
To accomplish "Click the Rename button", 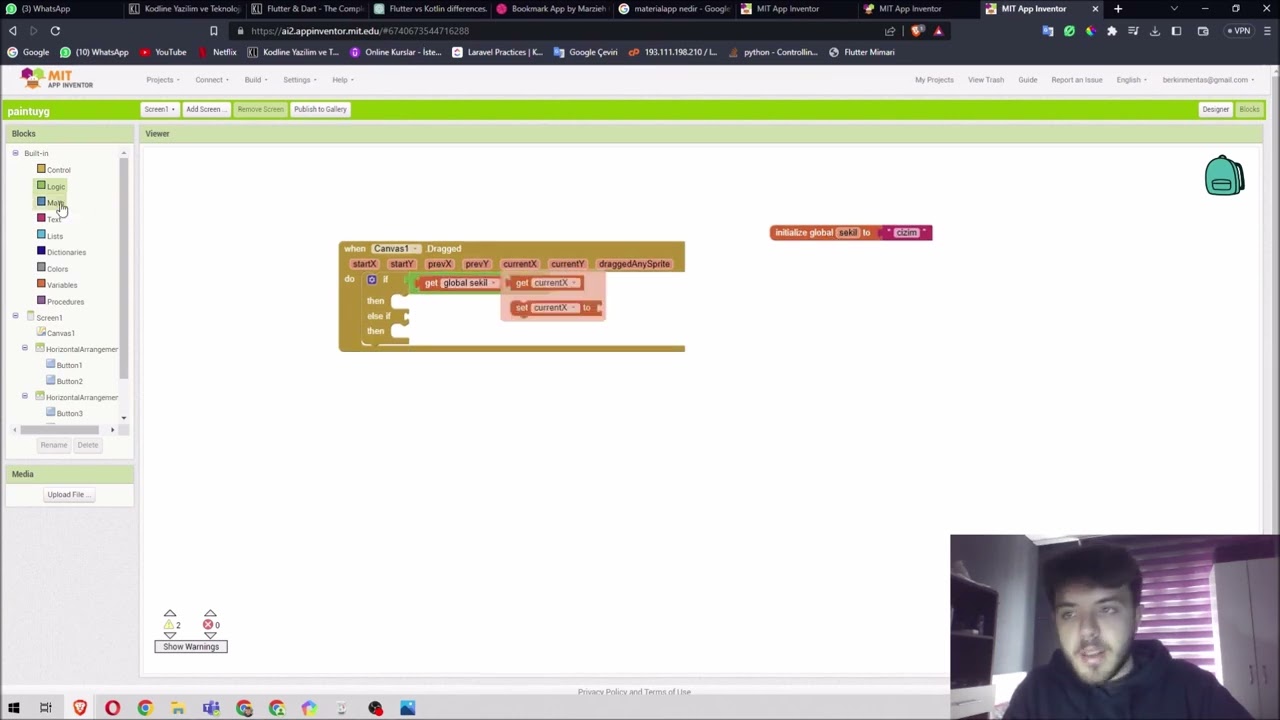I will coord(54,445).
